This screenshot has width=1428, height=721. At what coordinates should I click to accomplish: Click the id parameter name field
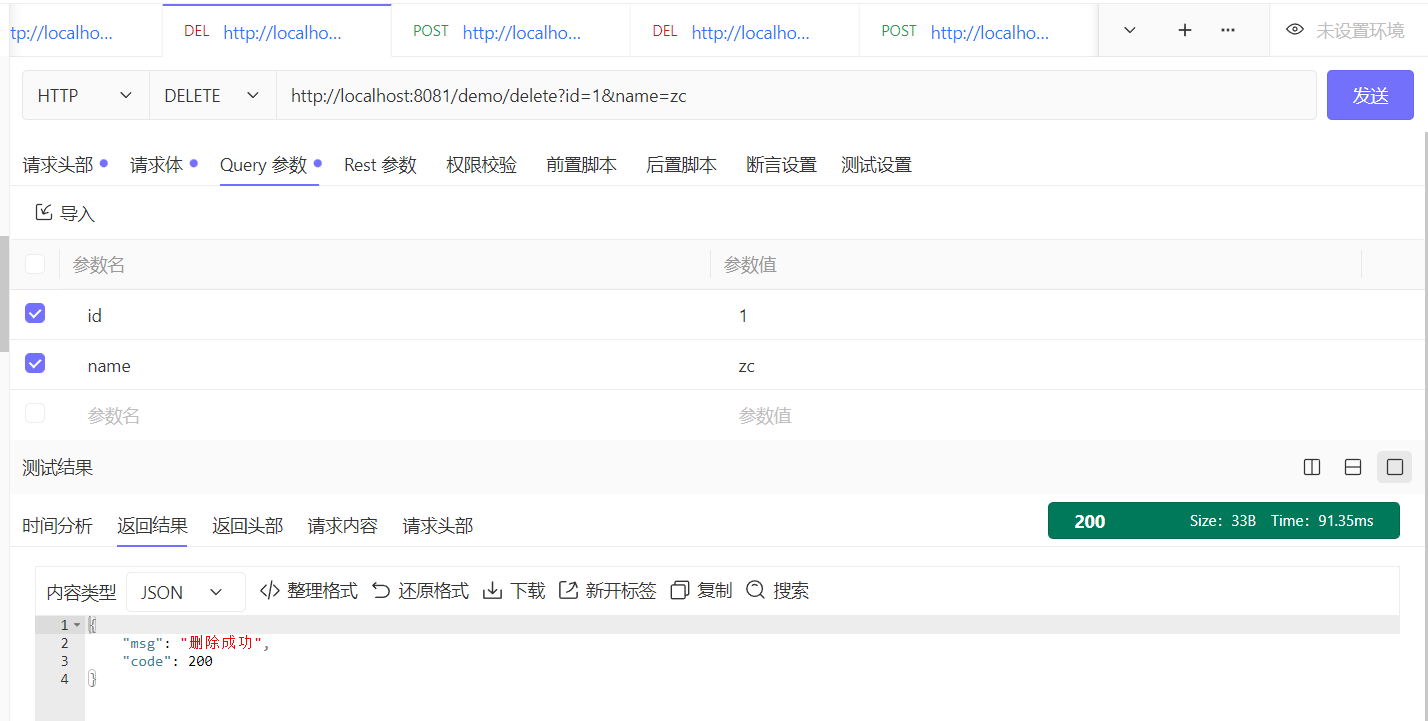click(x=385, y=315)
